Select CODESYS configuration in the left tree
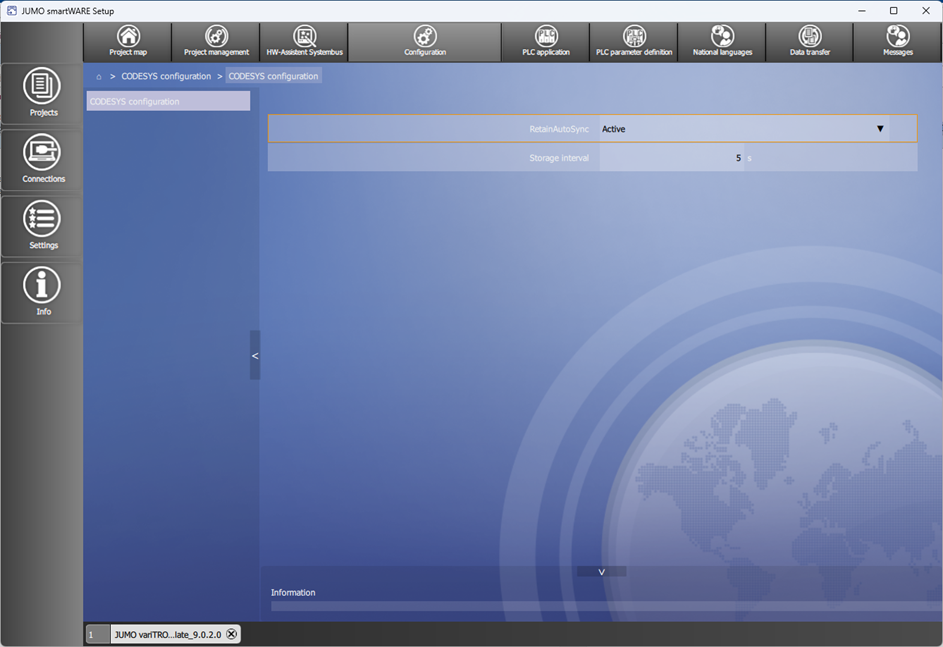The width and height of the screenshot is (943, 647). click(167, 101)
